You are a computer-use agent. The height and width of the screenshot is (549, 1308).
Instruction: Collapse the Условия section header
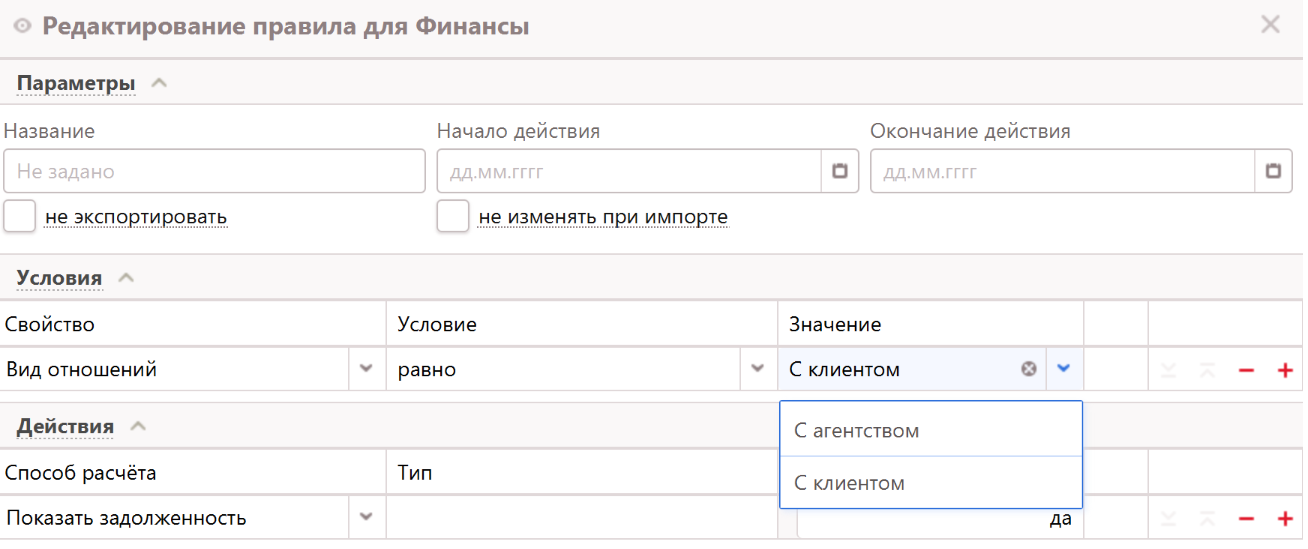click(x=126, y=278)
